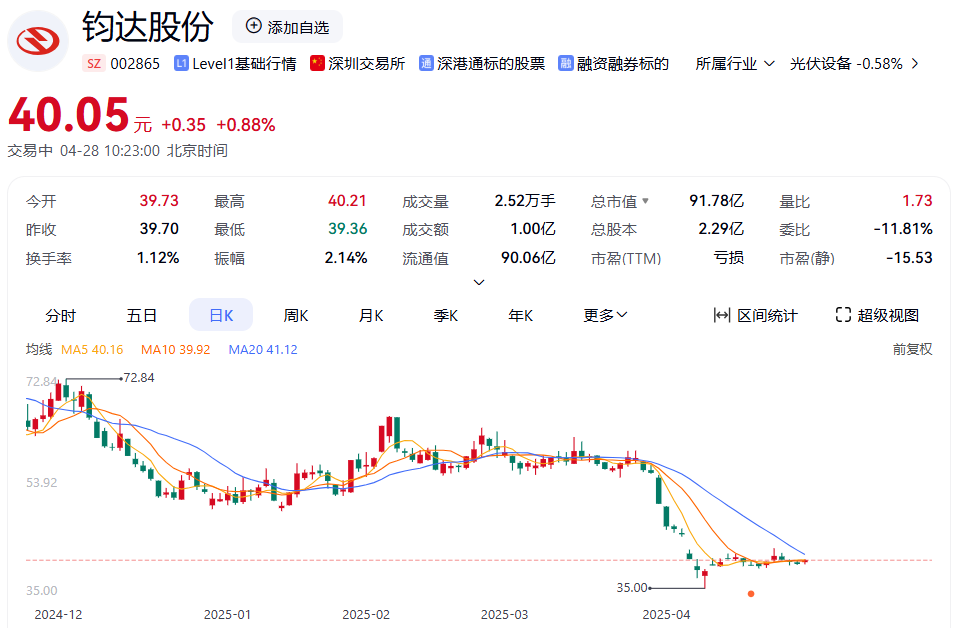Click the 委比 value -11.81%
The height and width of the screenshot is (628, 961).
(x=903, y=229)
